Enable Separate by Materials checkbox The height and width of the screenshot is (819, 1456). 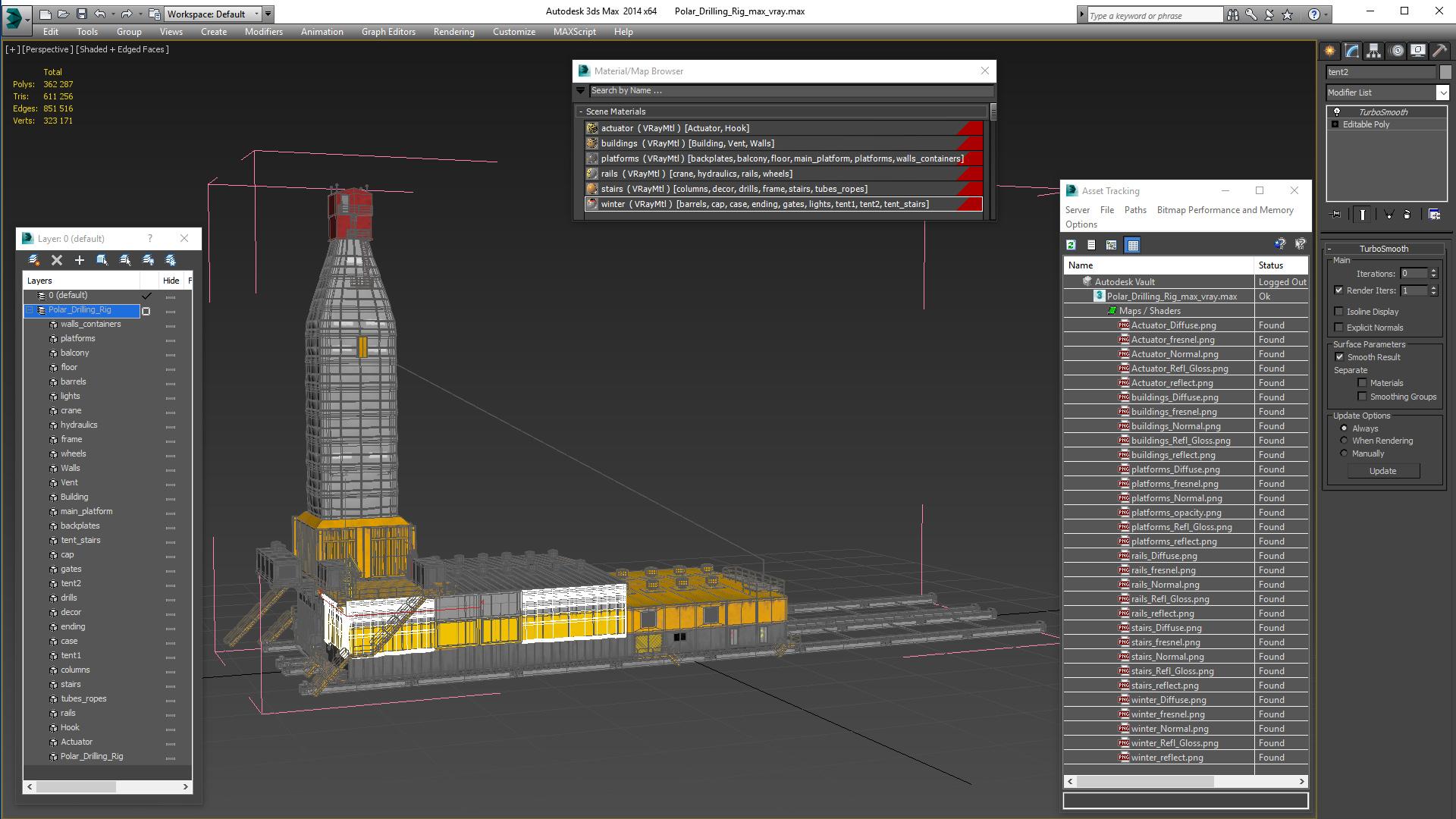(x=1363, y=383)
